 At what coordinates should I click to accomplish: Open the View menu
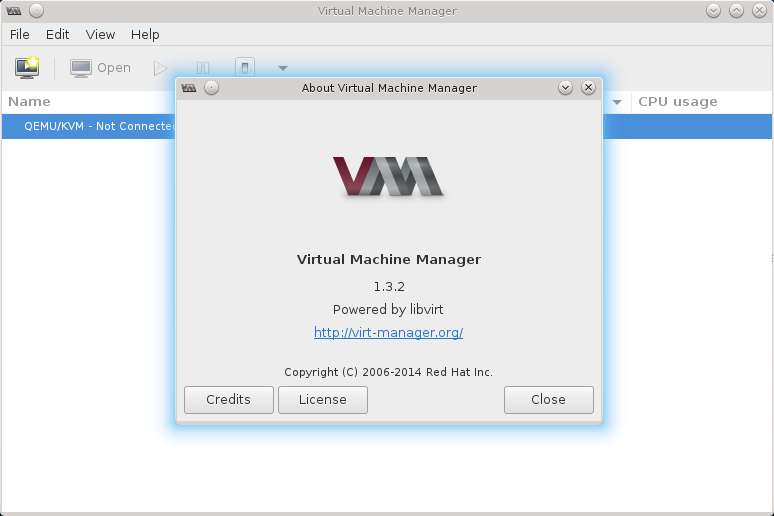(x=100, y=35)
